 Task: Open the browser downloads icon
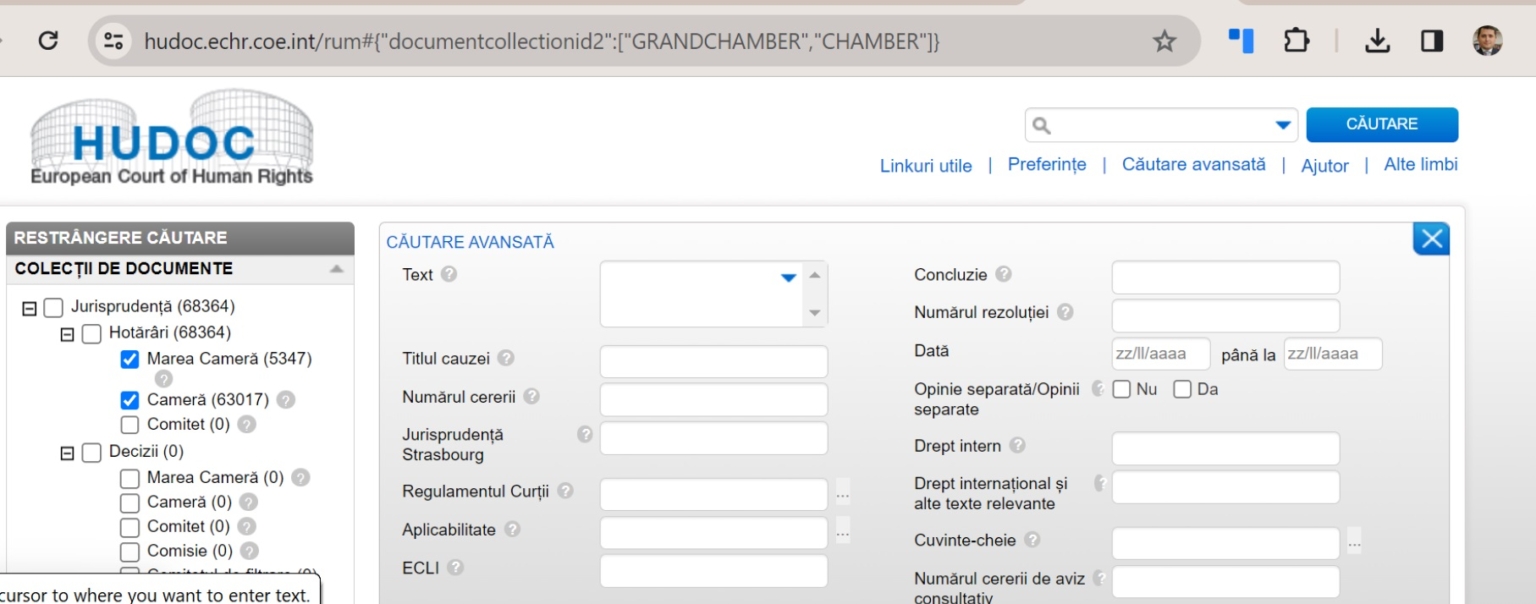point(1378,41)
